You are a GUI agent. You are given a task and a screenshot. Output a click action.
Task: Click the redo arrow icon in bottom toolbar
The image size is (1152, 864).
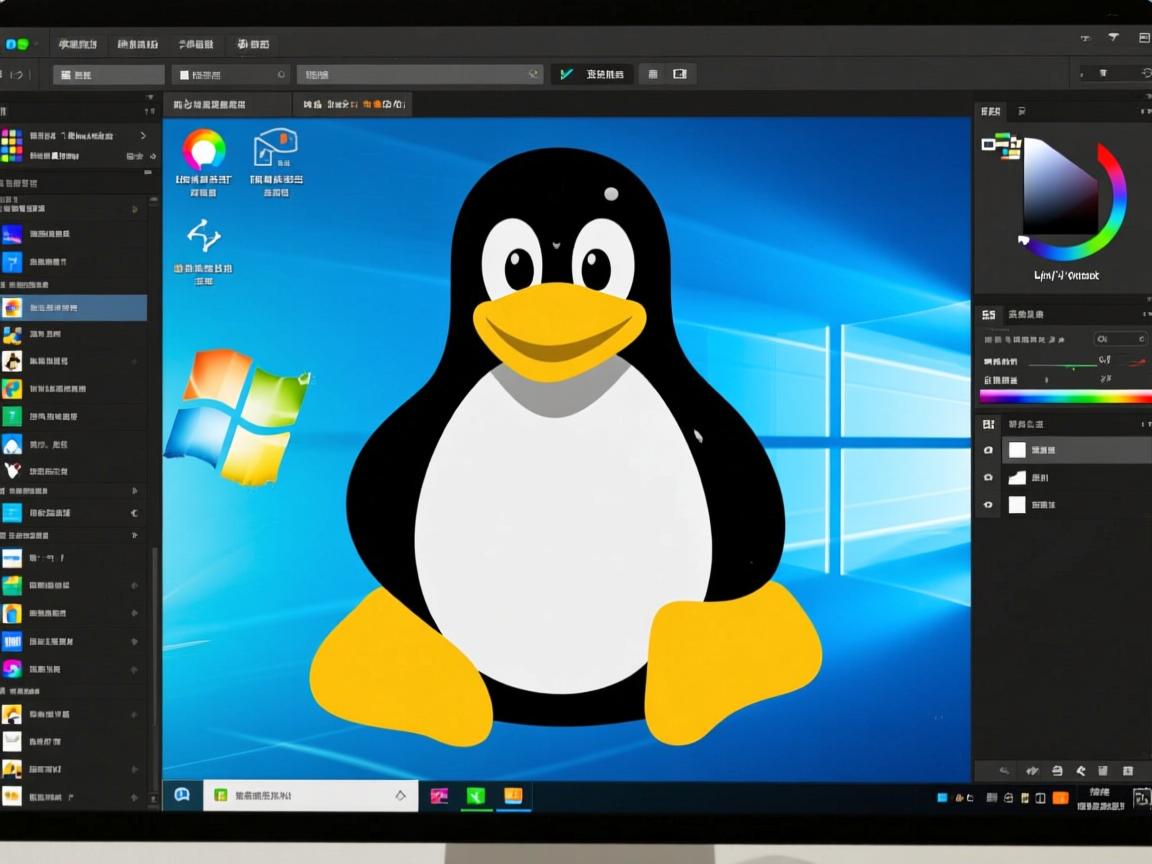tap(1032, 770)
